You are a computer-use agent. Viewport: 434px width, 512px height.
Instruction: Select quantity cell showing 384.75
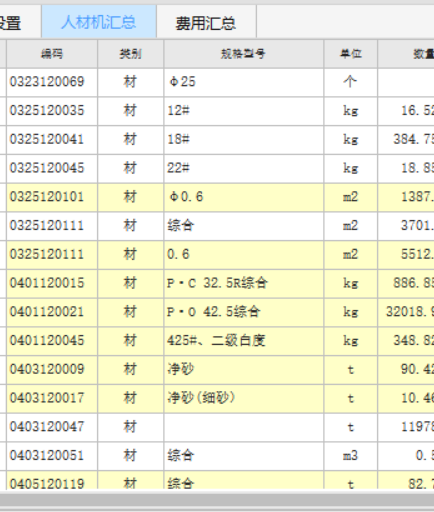[406, 140]
